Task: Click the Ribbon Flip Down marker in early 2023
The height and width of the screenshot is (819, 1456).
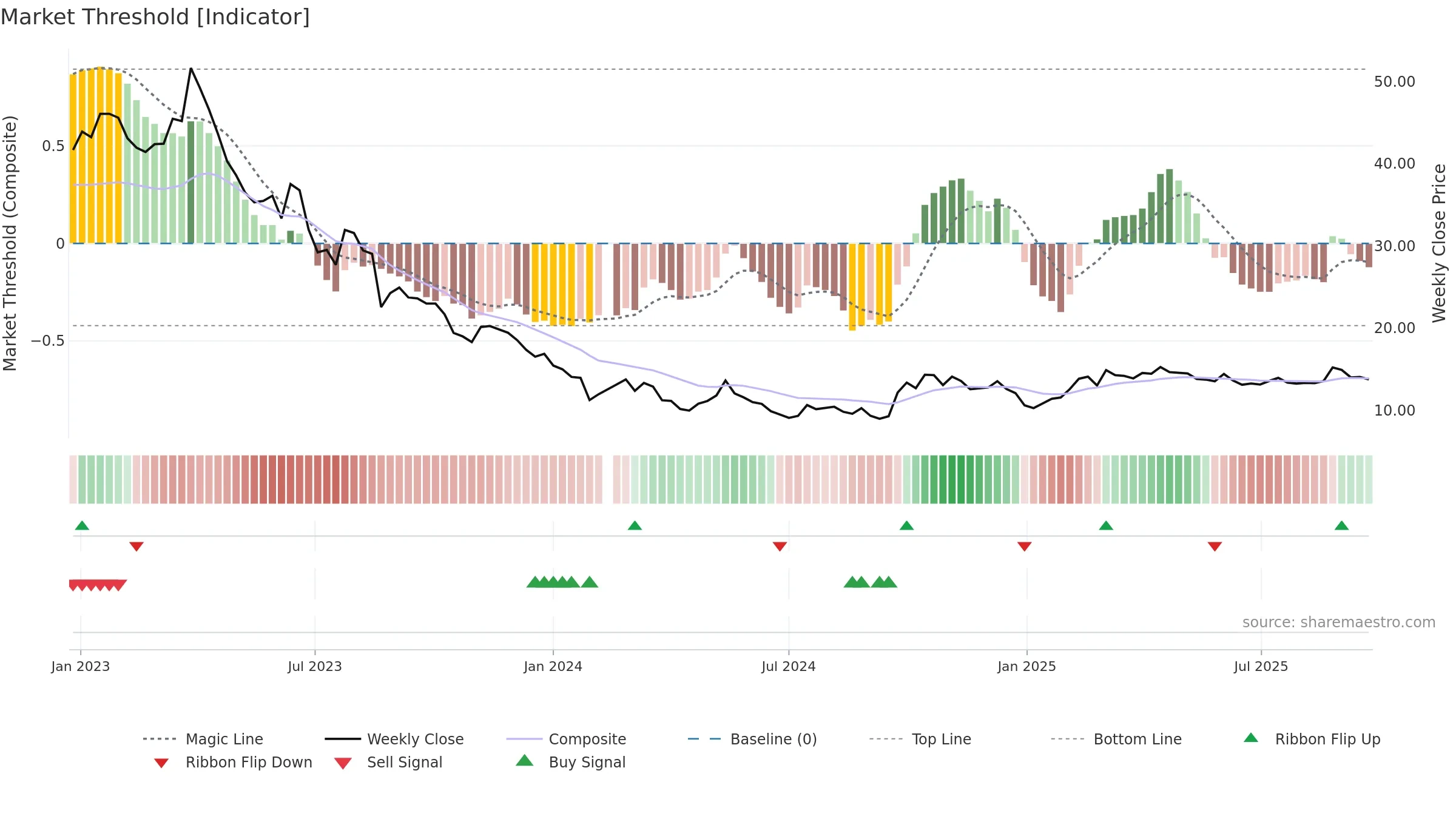Action: click(x=136, y=547)
